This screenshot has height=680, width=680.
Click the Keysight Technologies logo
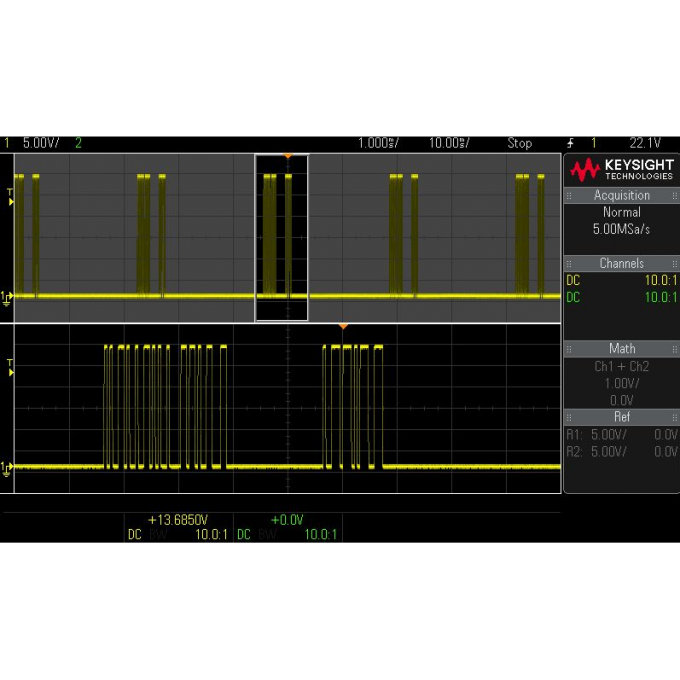point(621,170)
